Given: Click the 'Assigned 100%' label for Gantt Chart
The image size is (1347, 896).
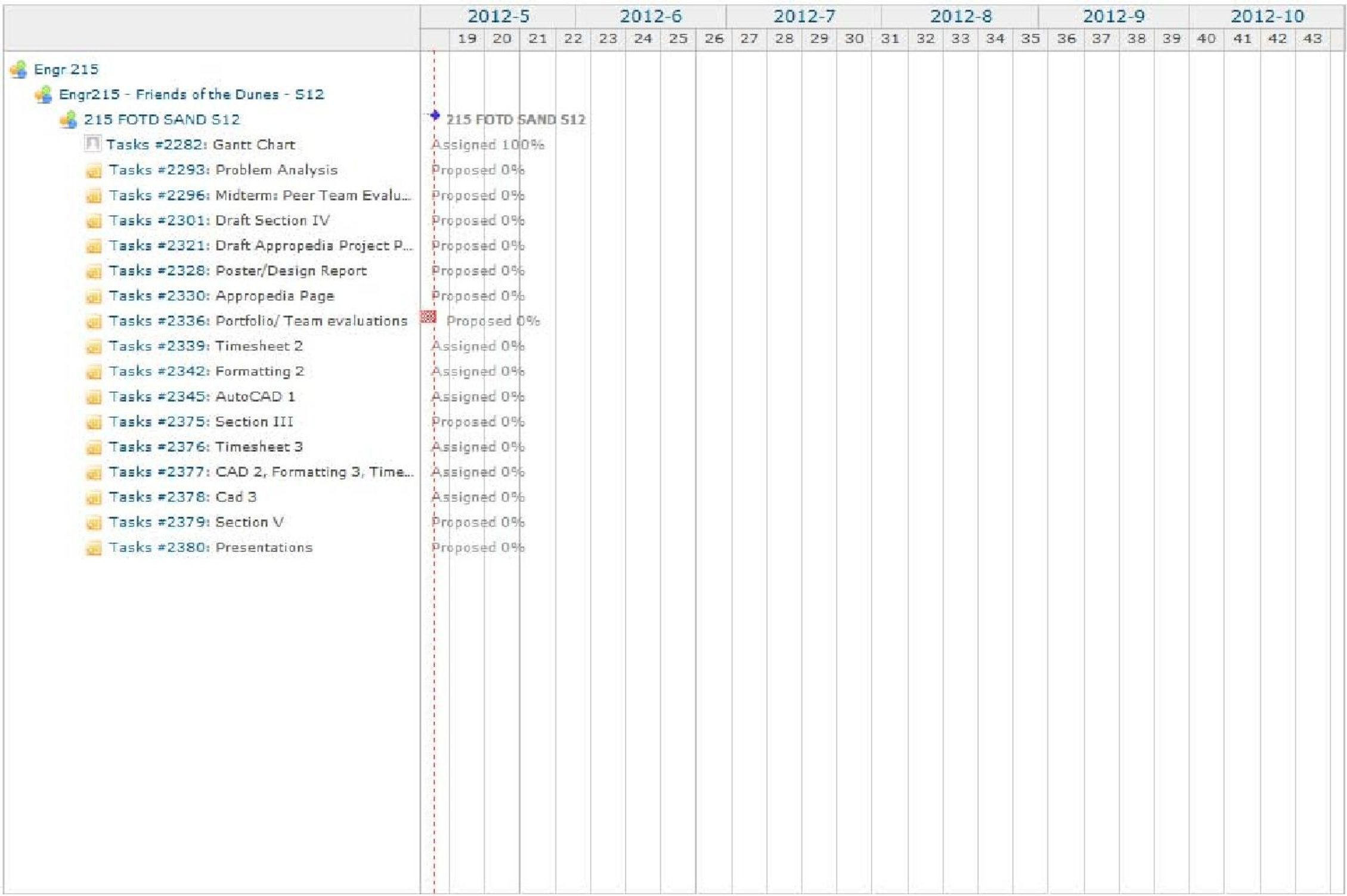Looking at the screenshot, I should [488, 145].
